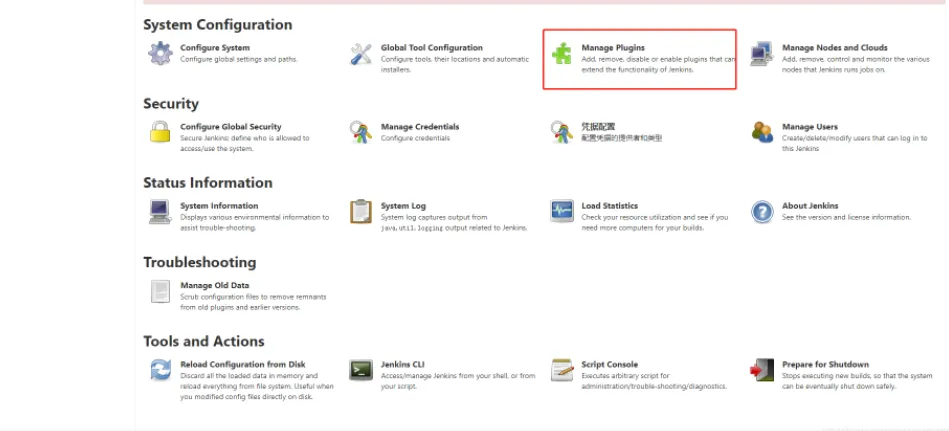Click the 'Discard all the loaded data in memory' description

pyautogui.click(x=257, y=386)
